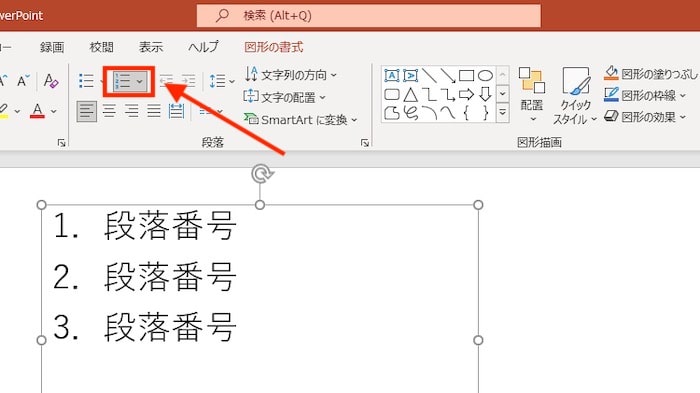700x393 pixels.
Task: Select the straight line shape
Action: point(429,75)
